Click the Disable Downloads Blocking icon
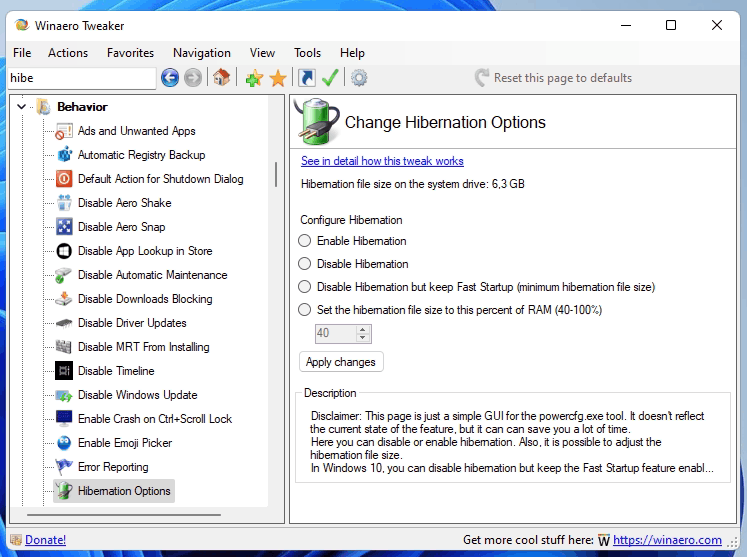The width and height of the screenshot is (747, 557). (64, 299)
